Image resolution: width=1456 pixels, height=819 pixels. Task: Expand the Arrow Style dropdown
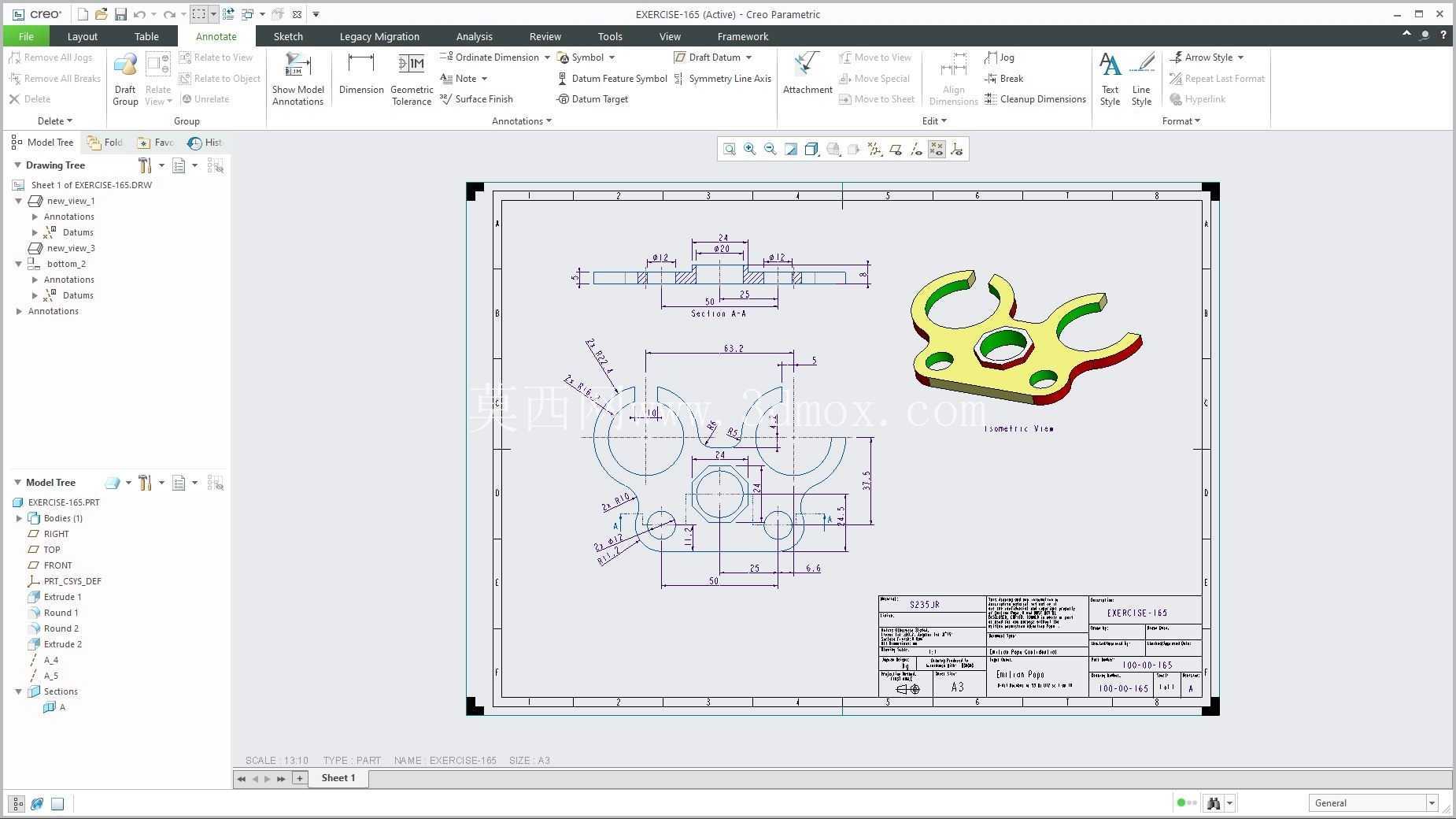point(1240,57)
